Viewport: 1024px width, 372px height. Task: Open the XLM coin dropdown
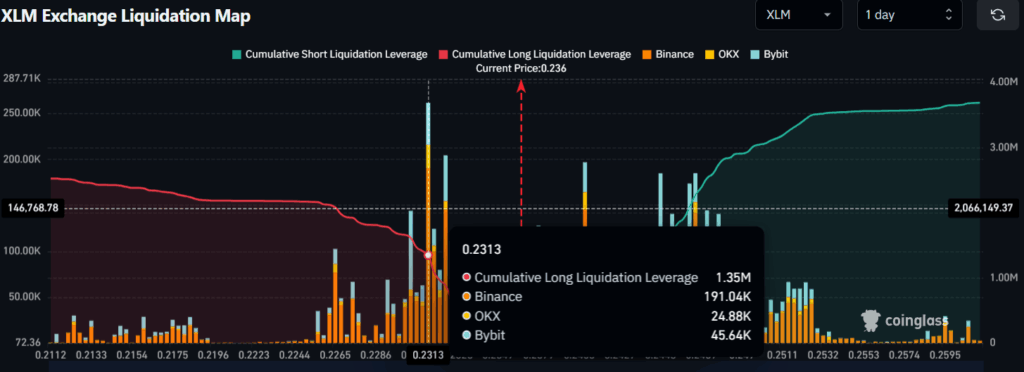[x=798, y=15]
